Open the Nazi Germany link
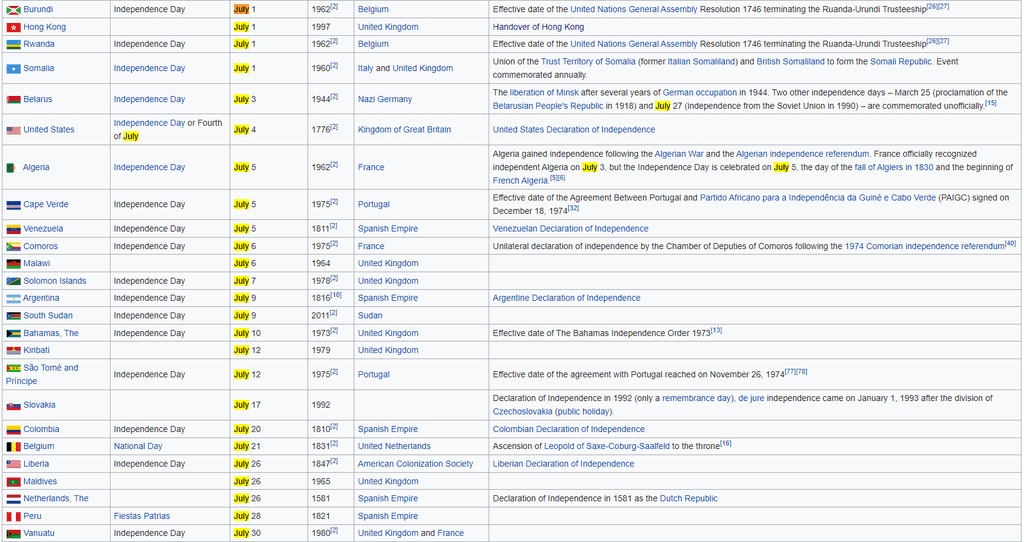The image size is (1024, 542). click(385, 99)
